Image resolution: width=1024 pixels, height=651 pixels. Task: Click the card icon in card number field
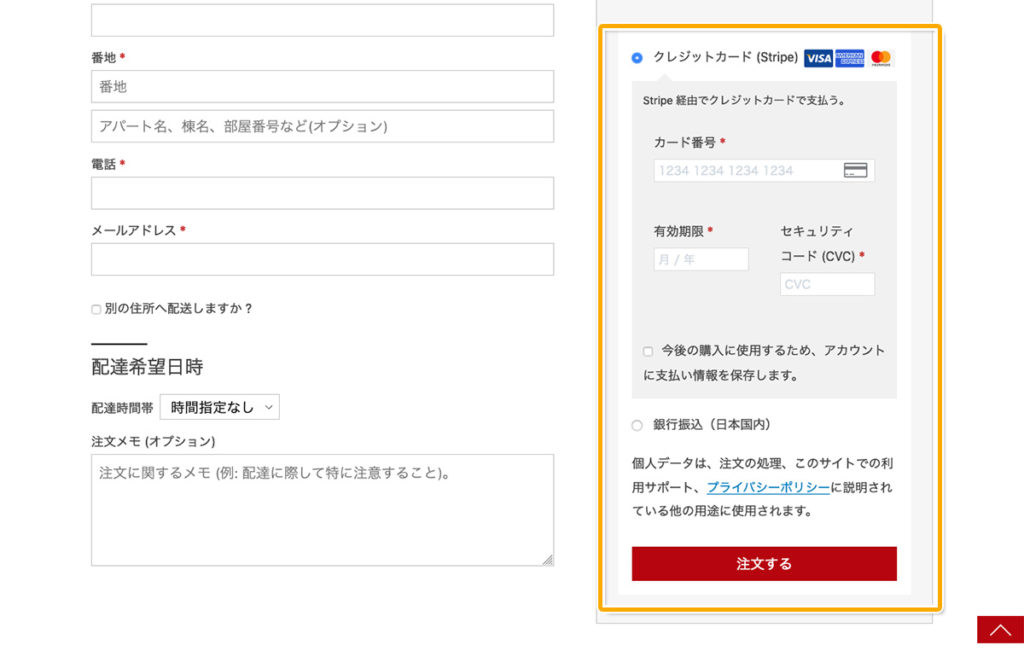pyautogui.click(x=855, y=170)
